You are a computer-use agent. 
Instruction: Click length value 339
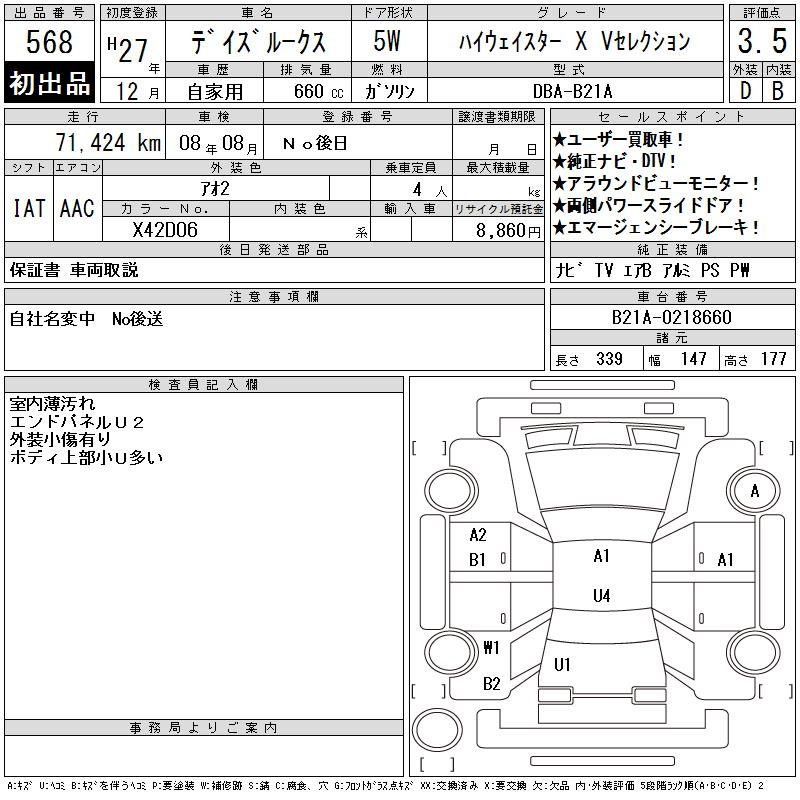609,359
